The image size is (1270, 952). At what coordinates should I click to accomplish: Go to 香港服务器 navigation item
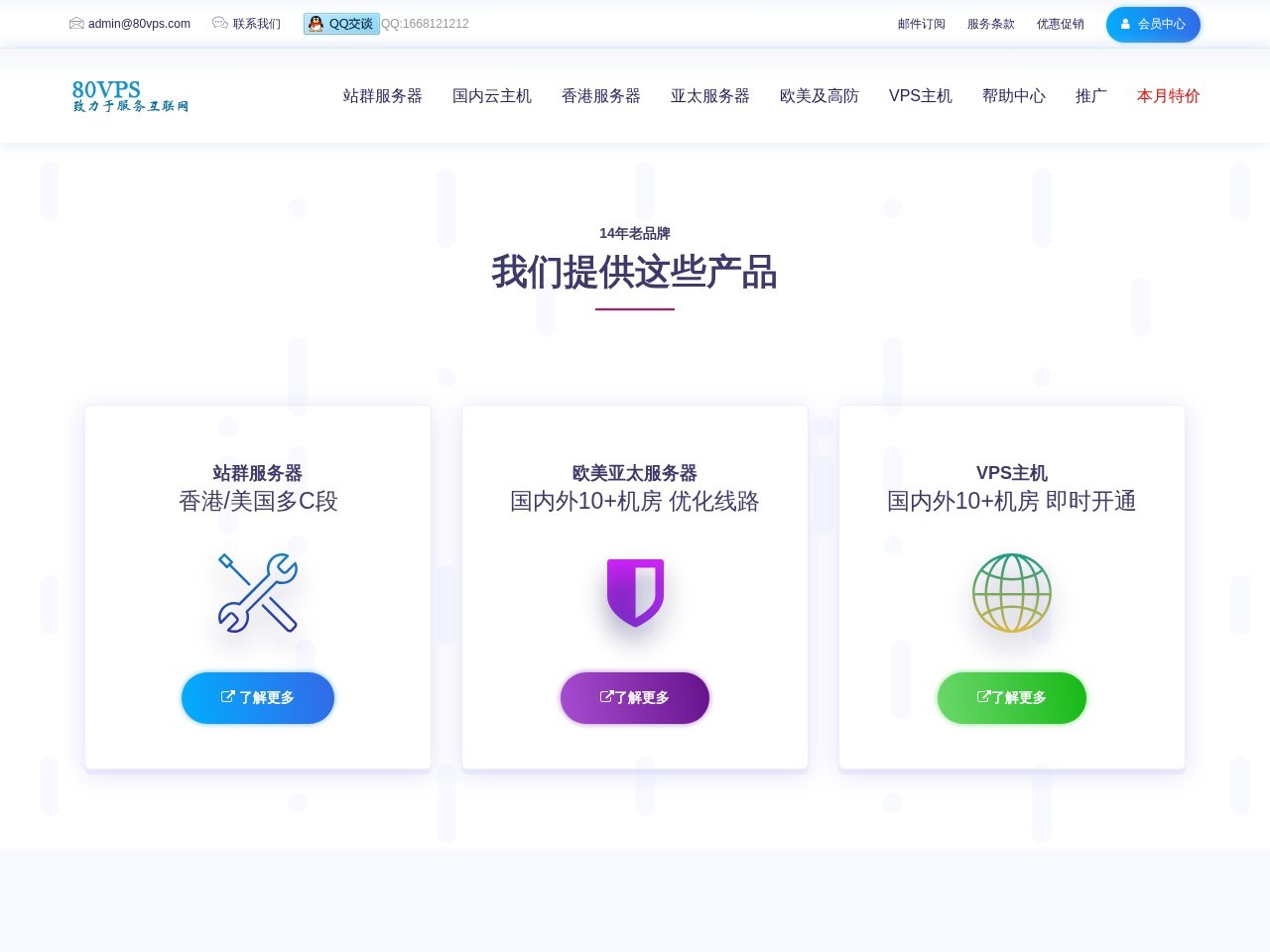pos(600,96)
